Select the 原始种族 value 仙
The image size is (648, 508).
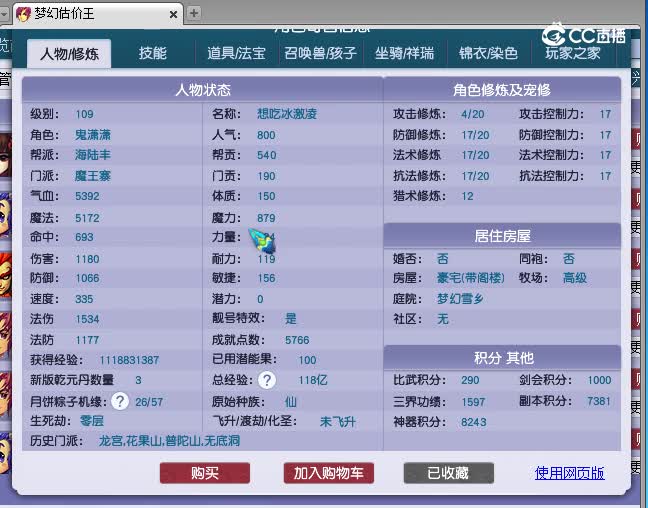[x=291, y=401]
